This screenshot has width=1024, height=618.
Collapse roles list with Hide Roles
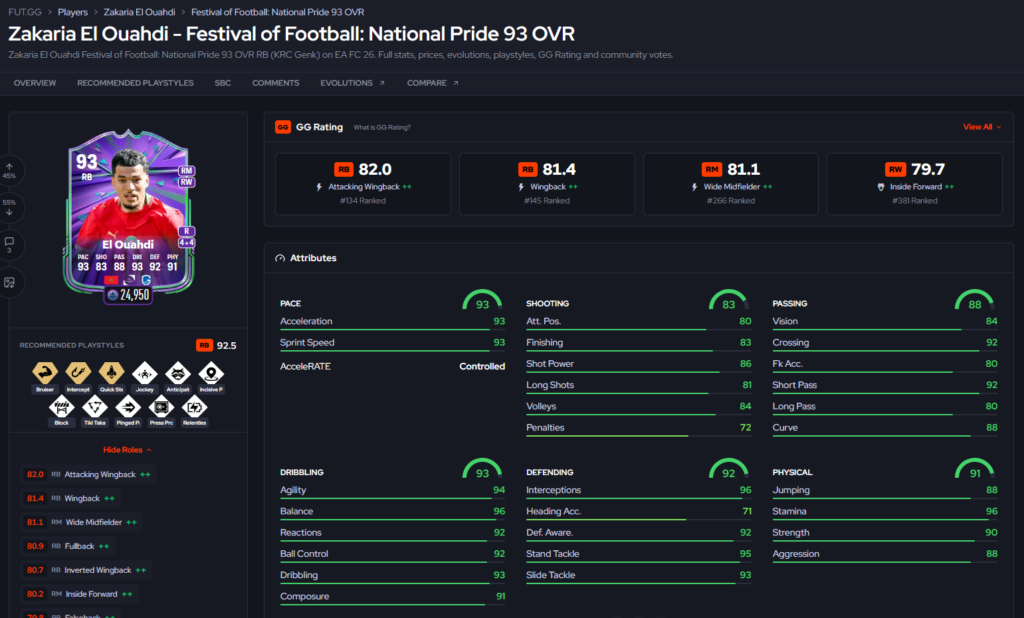tap(127, 449)
